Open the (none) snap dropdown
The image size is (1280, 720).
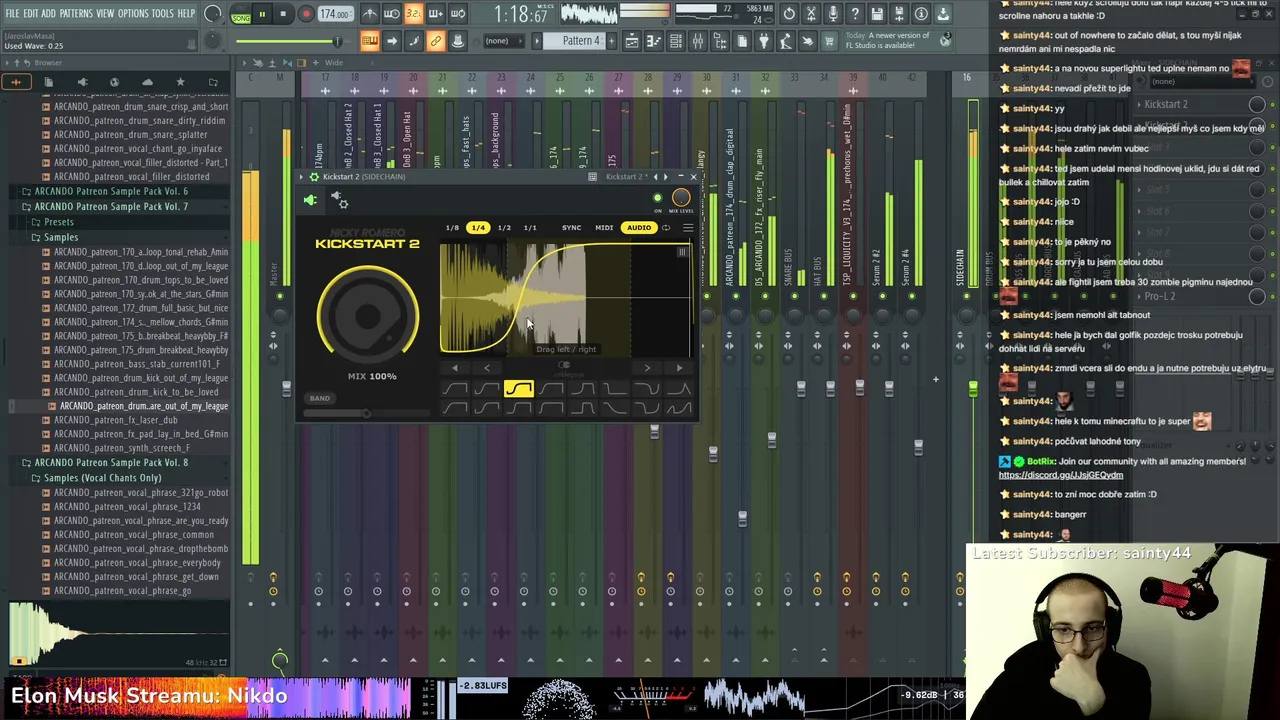click(x=504, y=41)
